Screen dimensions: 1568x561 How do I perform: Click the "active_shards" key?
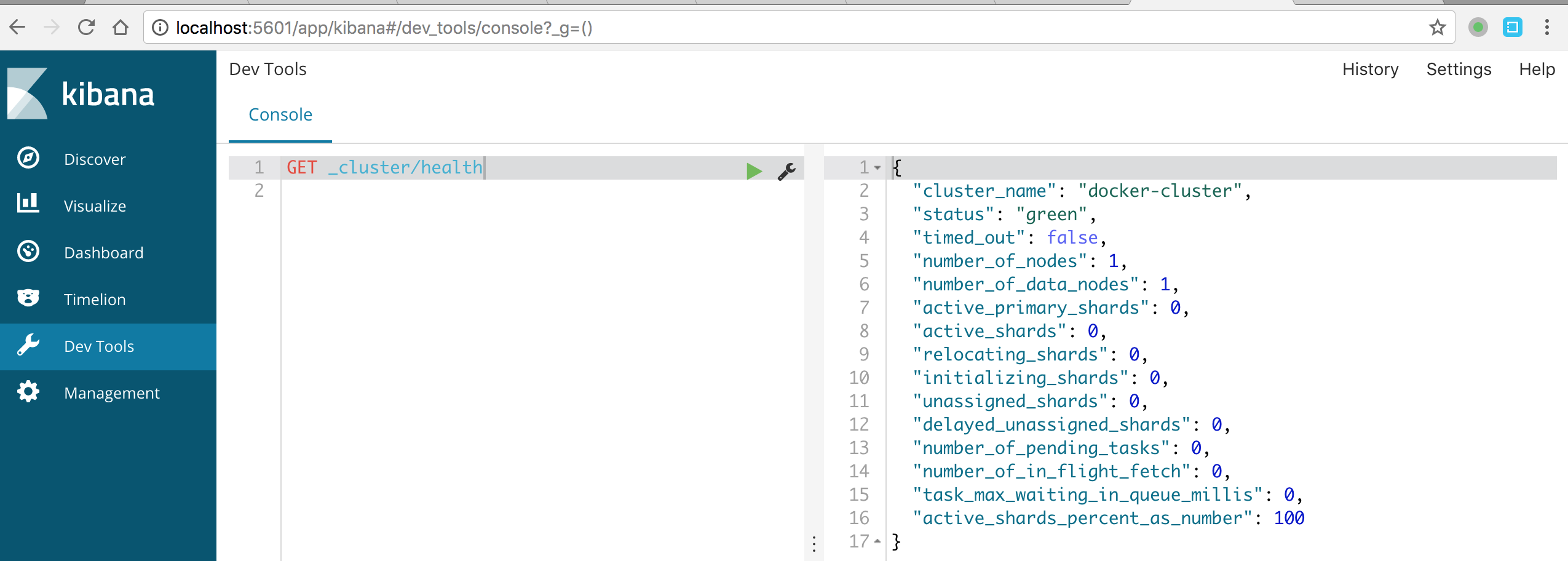989,332
